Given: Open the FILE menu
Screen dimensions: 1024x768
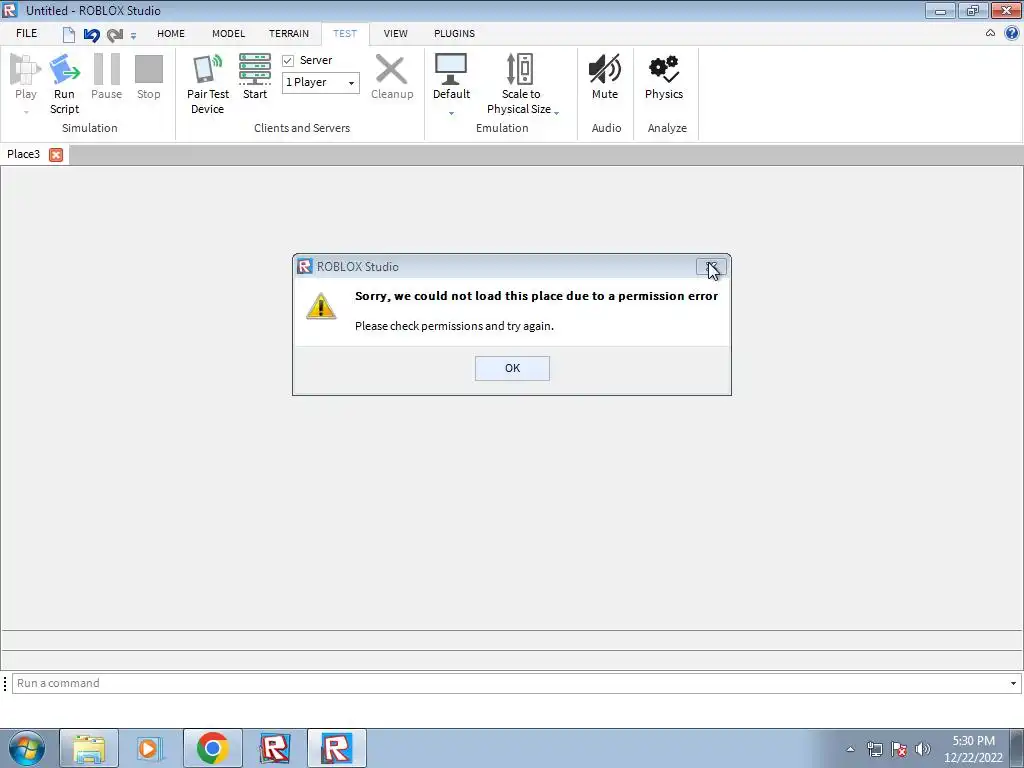Looking at the screenshot, I should (27, 33).
